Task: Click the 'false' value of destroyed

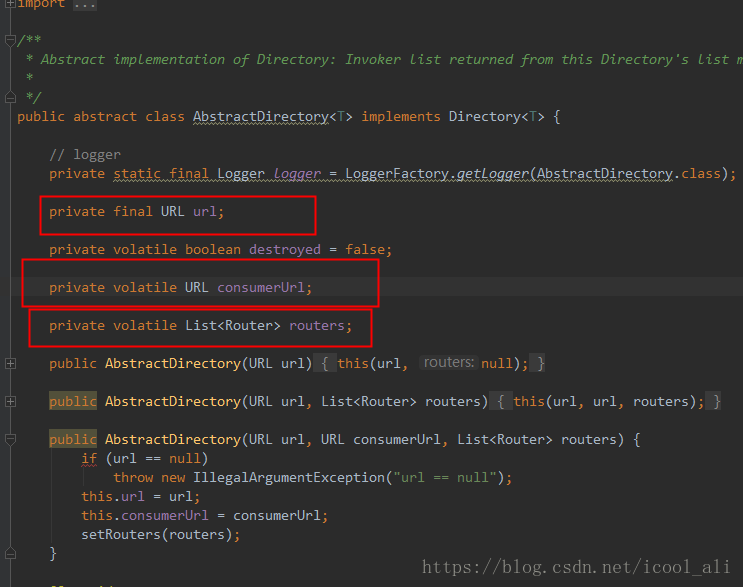Action: [365, 249]
